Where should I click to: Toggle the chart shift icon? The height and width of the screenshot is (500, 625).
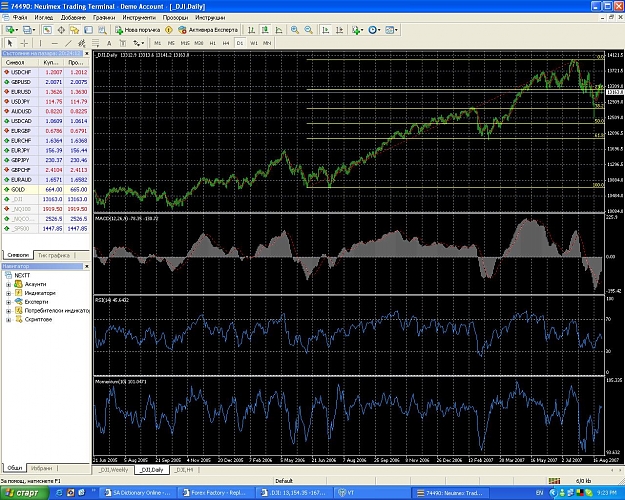pos(340,30)
